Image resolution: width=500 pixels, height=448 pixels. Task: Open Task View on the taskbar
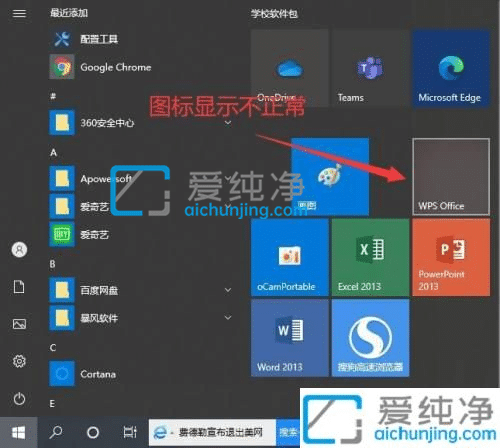click(x=130, y=432)
